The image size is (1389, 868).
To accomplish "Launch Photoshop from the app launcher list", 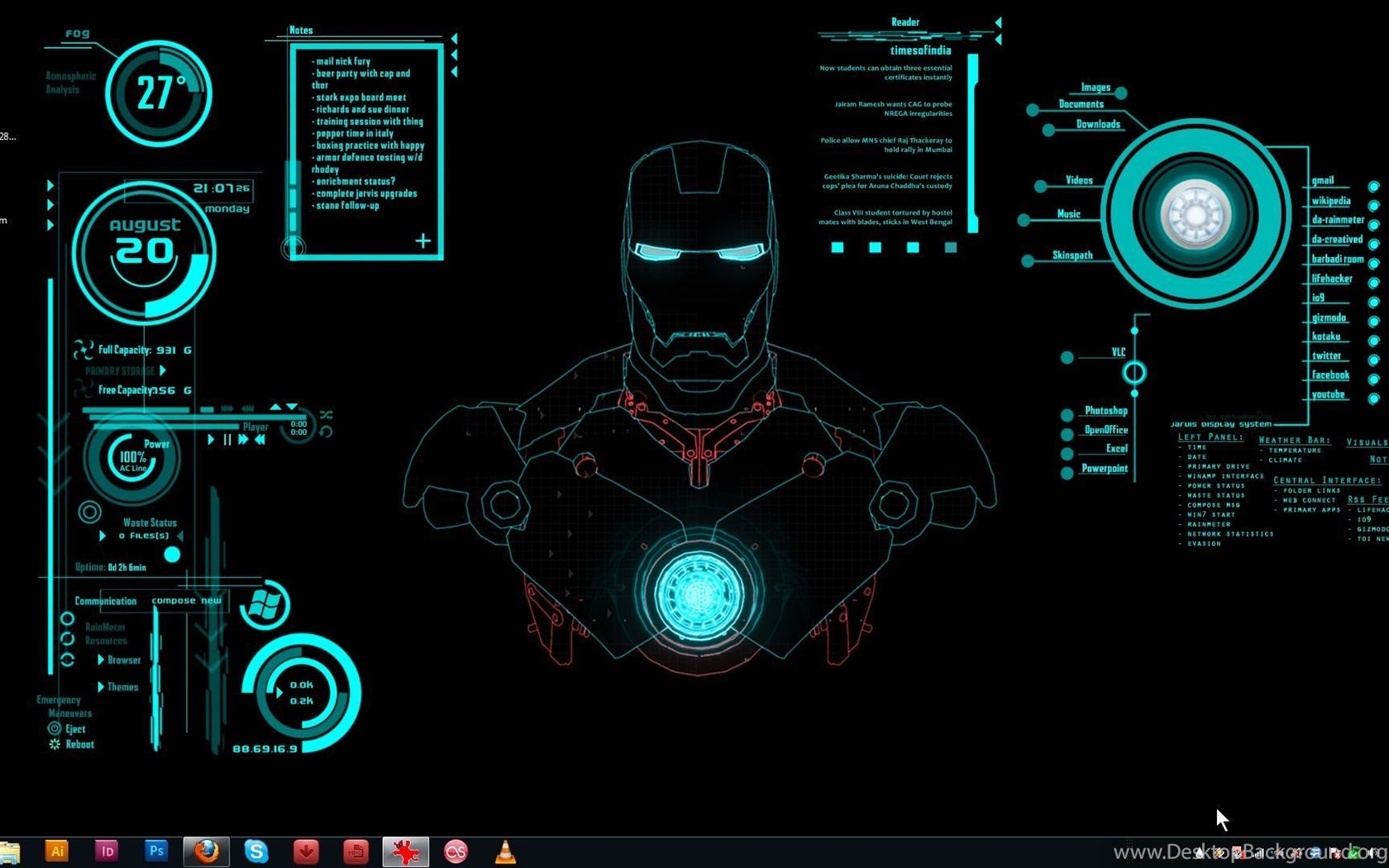I will coord(1105,411).
